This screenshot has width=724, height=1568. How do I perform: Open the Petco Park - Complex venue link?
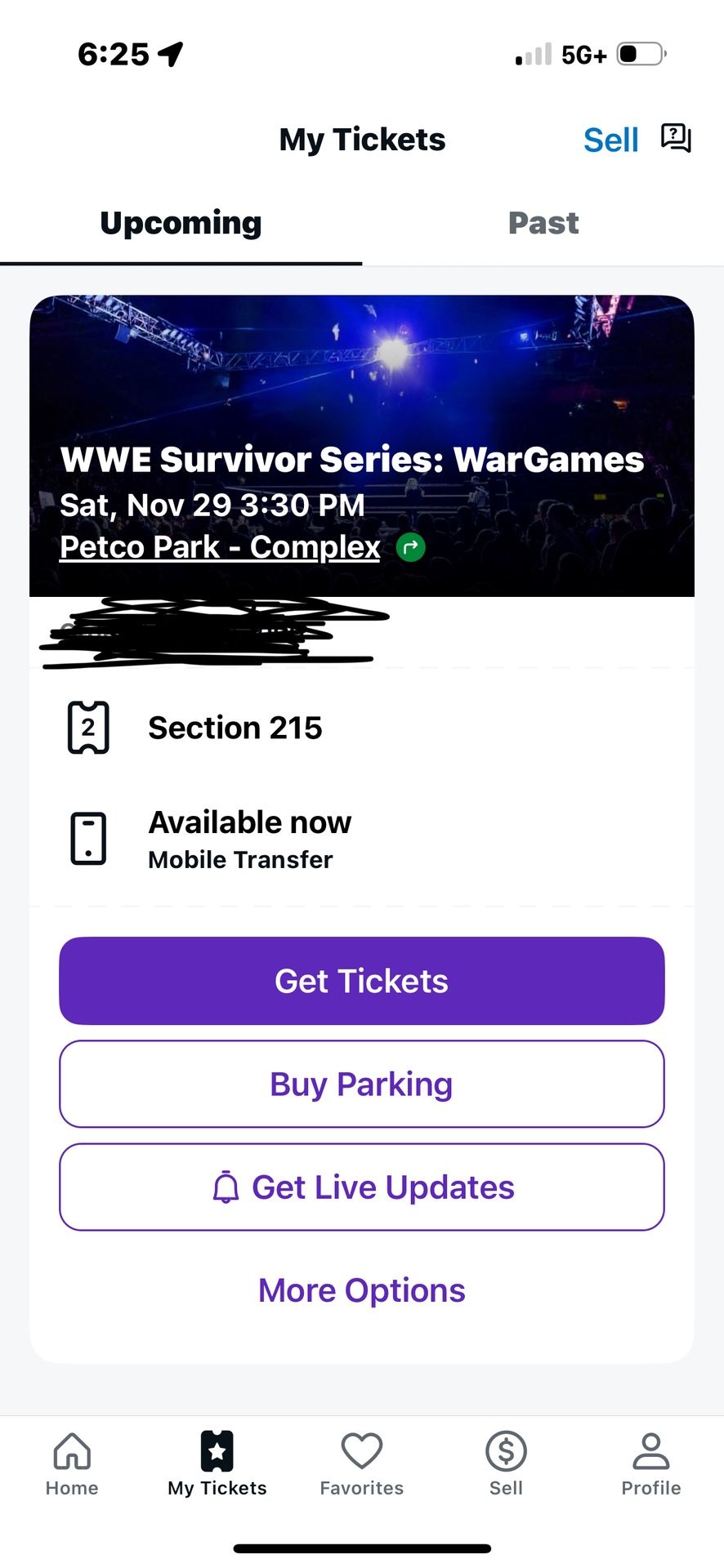[x=218, y=547]
